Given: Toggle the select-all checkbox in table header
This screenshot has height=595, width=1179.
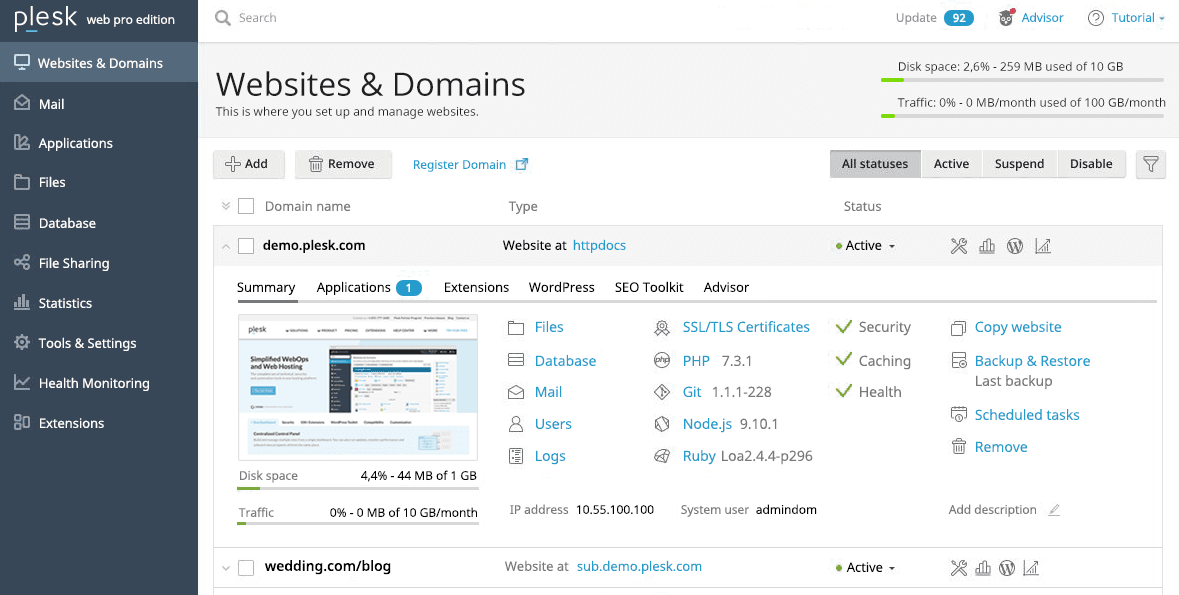Looking at the screenshot, I should pos(246,206).
